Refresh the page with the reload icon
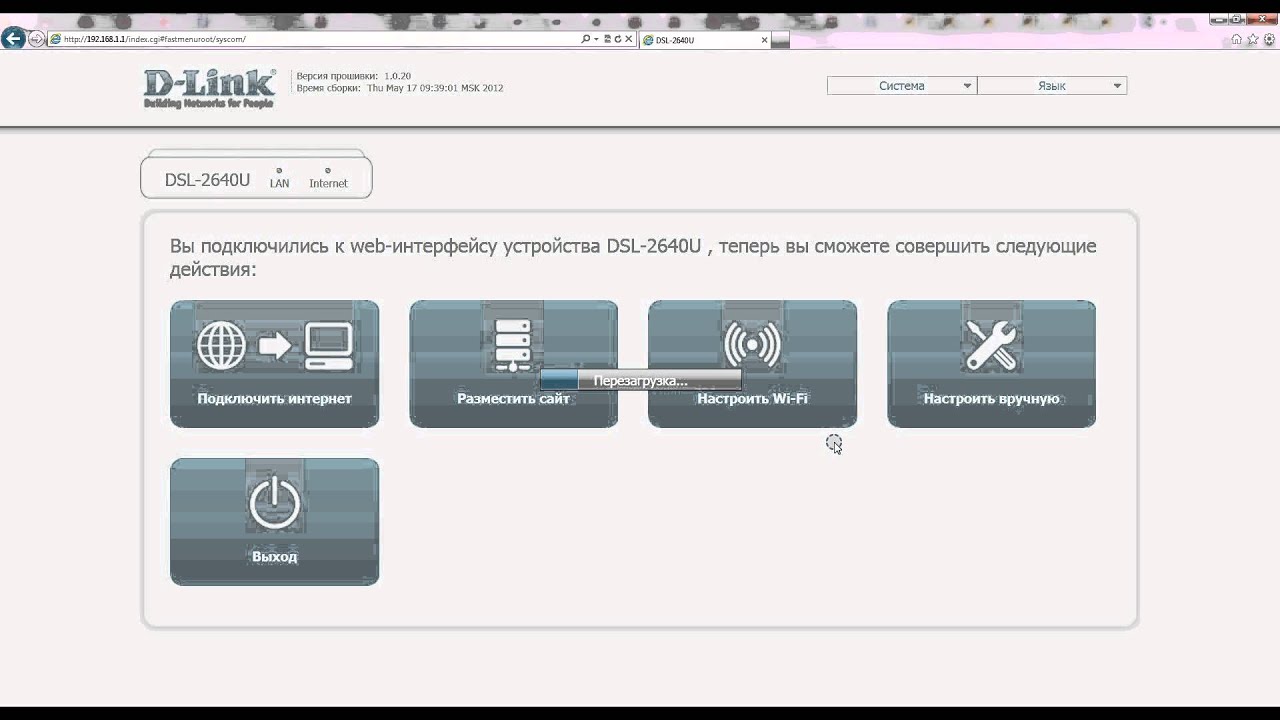The width and height of the screenshot is (1280, 720). (618, 39)
